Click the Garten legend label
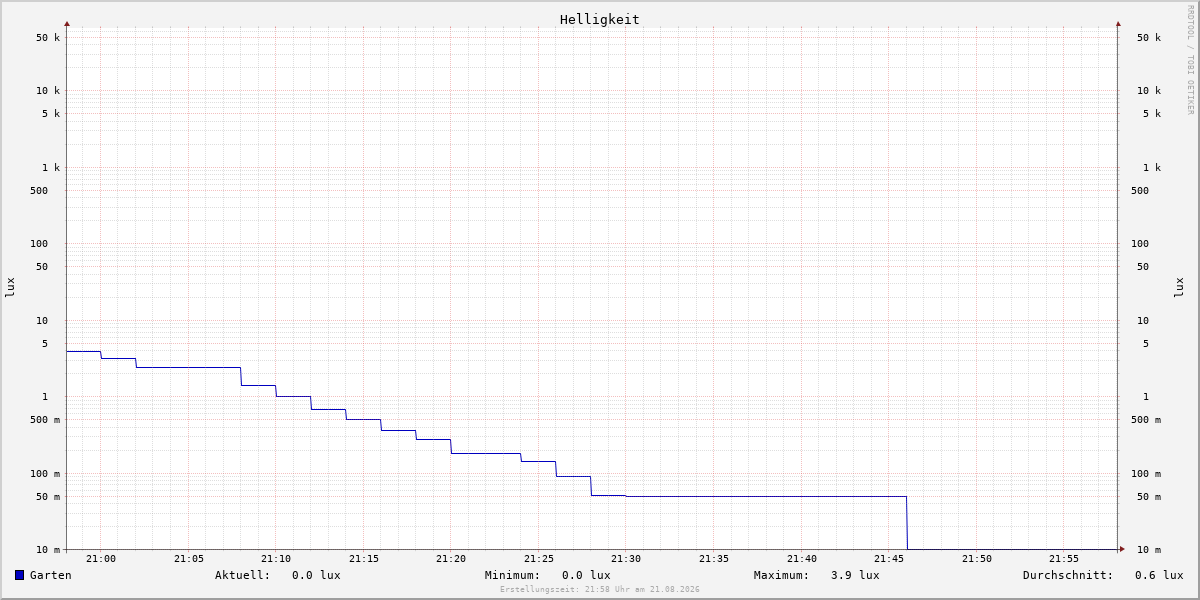 (51, 575)
